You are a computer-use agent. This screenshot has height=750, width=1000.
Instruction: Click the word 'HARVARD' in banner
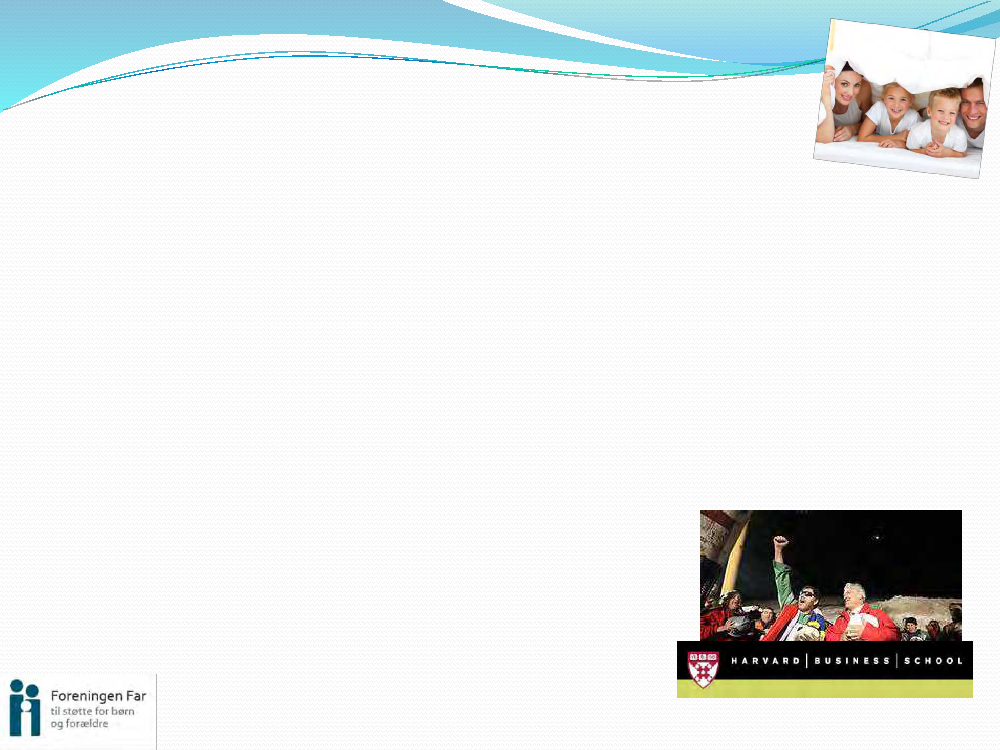point(765,661)
